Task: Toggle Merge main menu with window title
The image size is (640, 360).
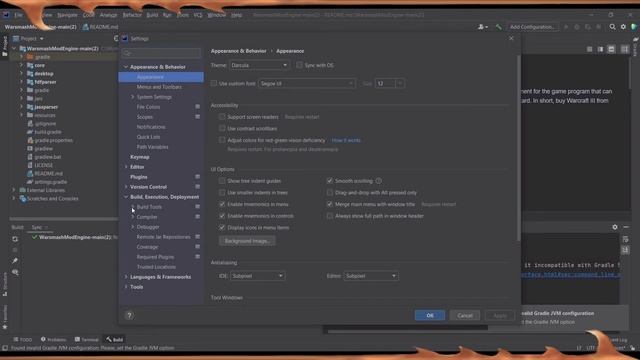Action: point(330,204)
